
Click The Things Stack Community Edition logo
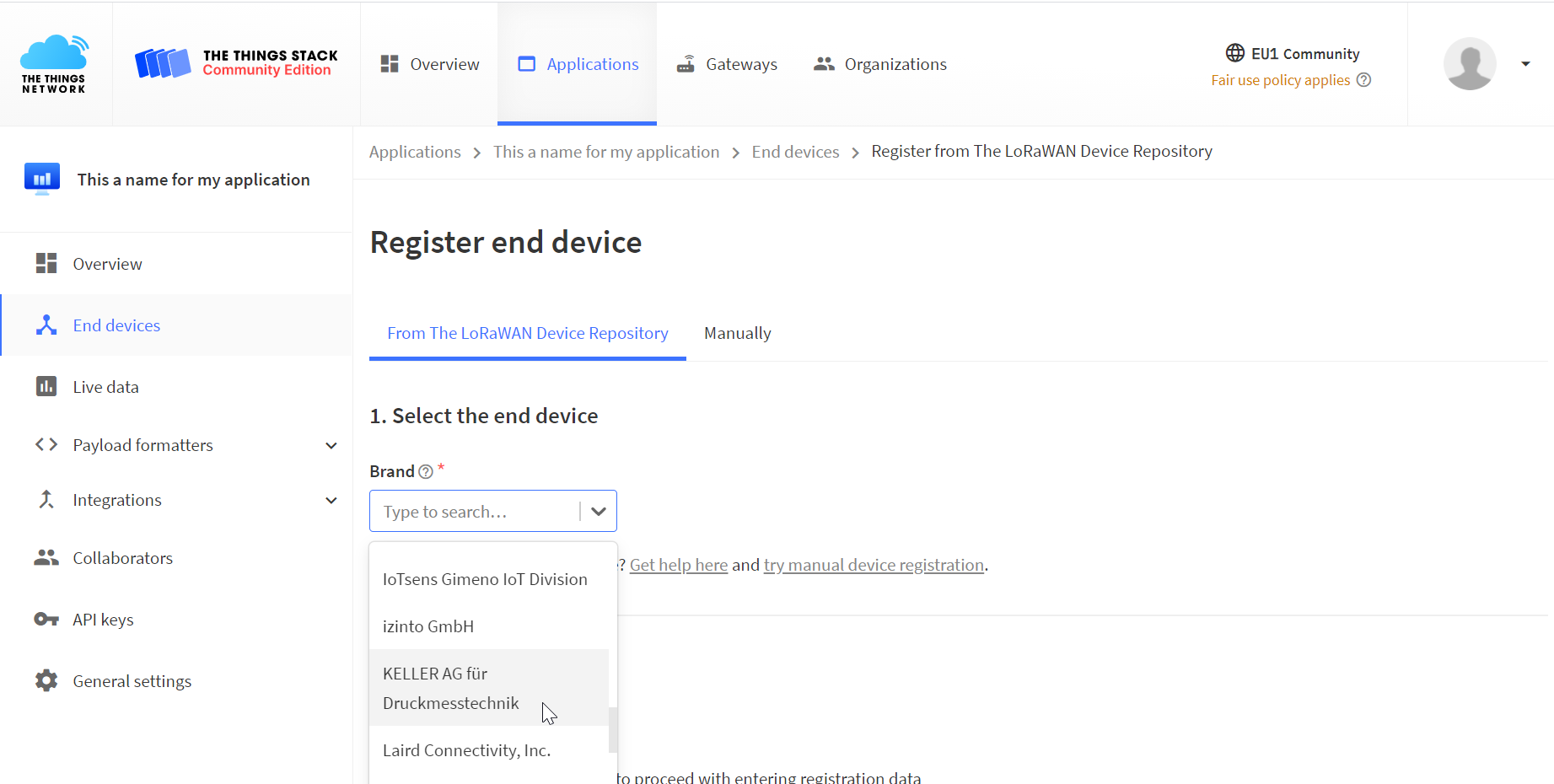(x=236, y=63)
